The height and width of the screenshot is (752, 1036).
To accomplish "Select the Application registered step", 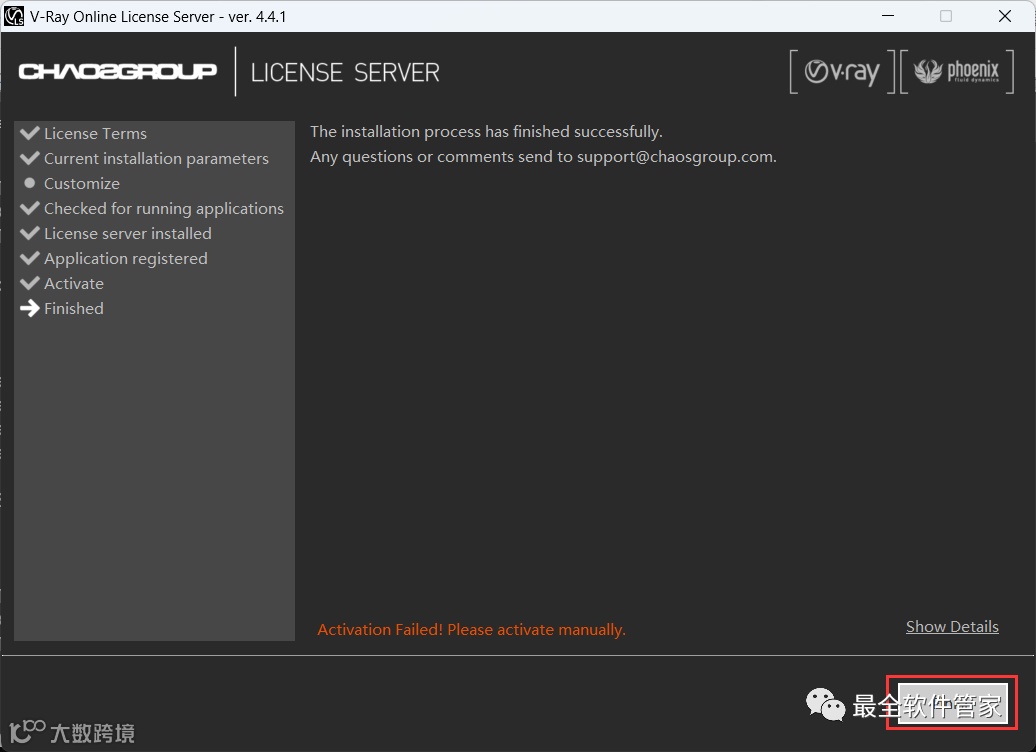I will point(114,259).
